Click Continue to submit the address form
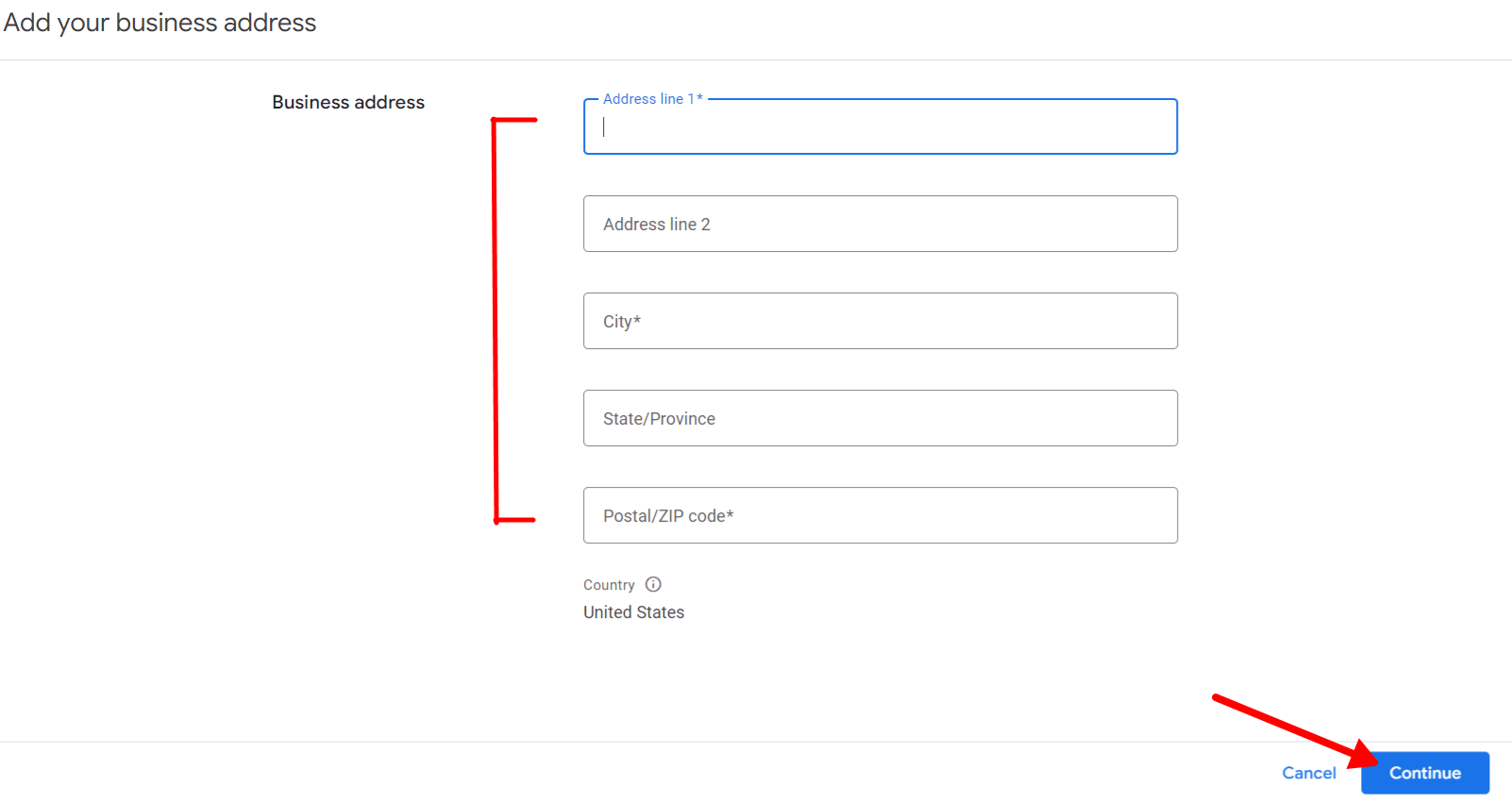The image size is (1512, 803). click(1423, 772)
